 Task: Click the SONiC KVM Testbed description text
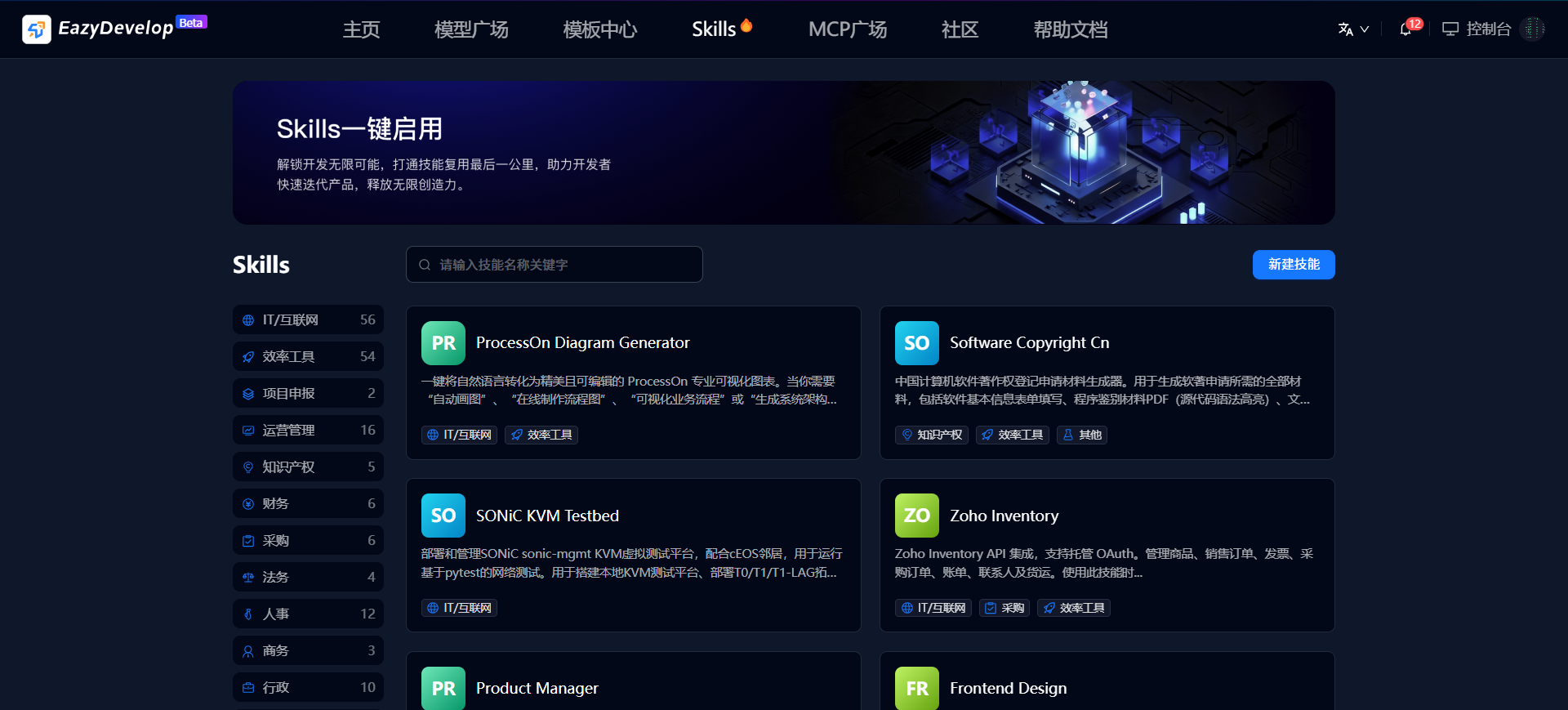coord(631,563)
